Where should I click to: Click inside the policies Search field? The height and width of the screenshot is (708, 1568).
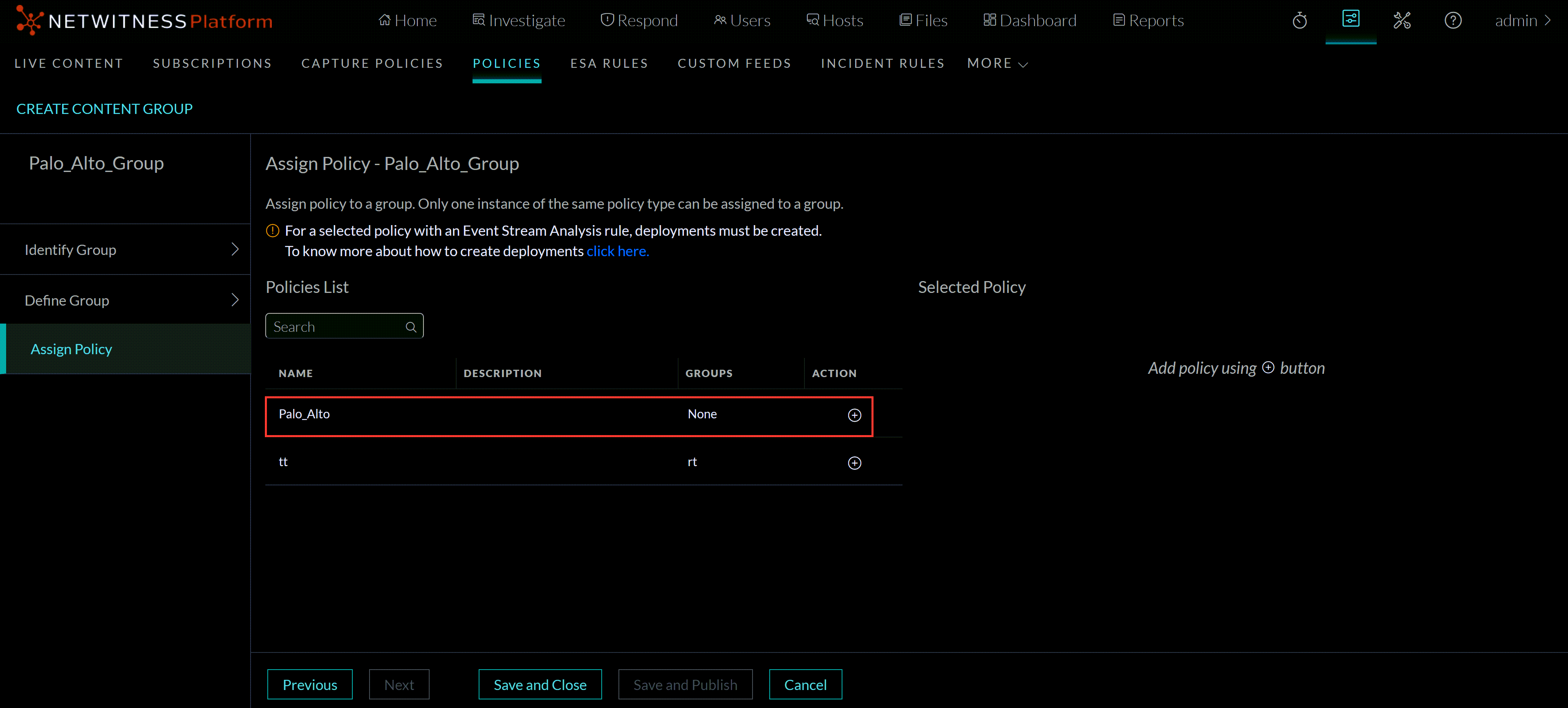click(x=335, y=326)
